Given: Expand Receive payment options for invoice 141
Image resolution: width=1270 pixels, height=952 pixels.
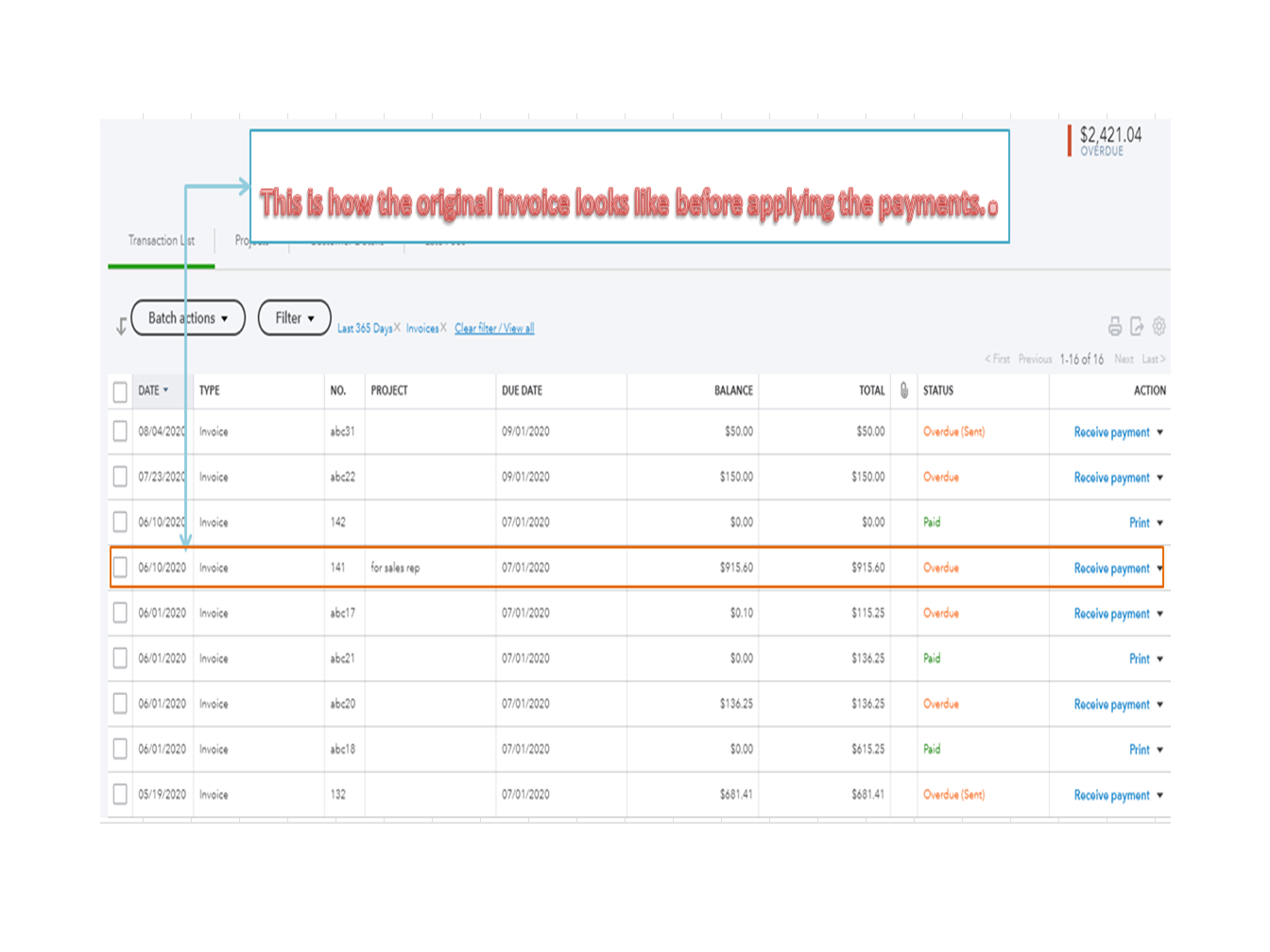Looking at the screenshot, I should (1160, 568).
